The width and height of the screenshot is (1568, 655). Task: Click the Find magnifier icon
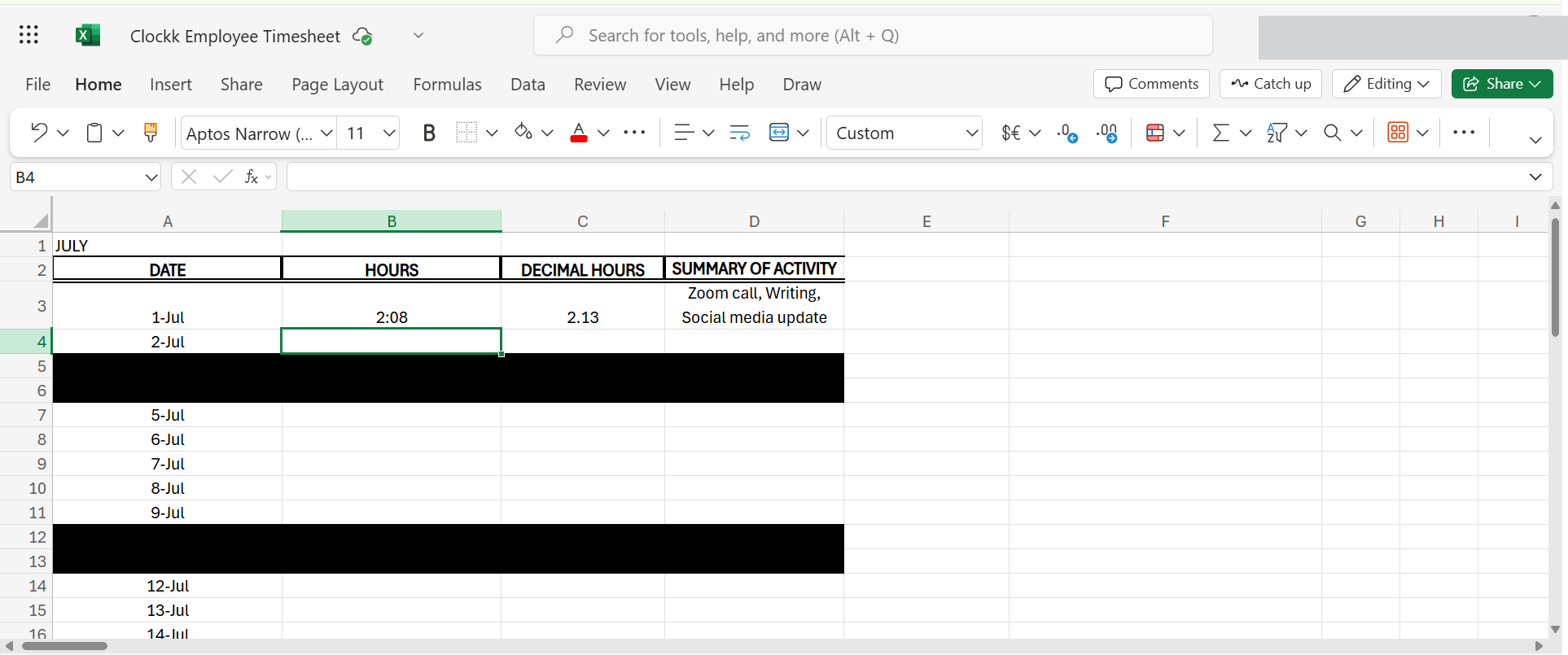click(1332, 132)
